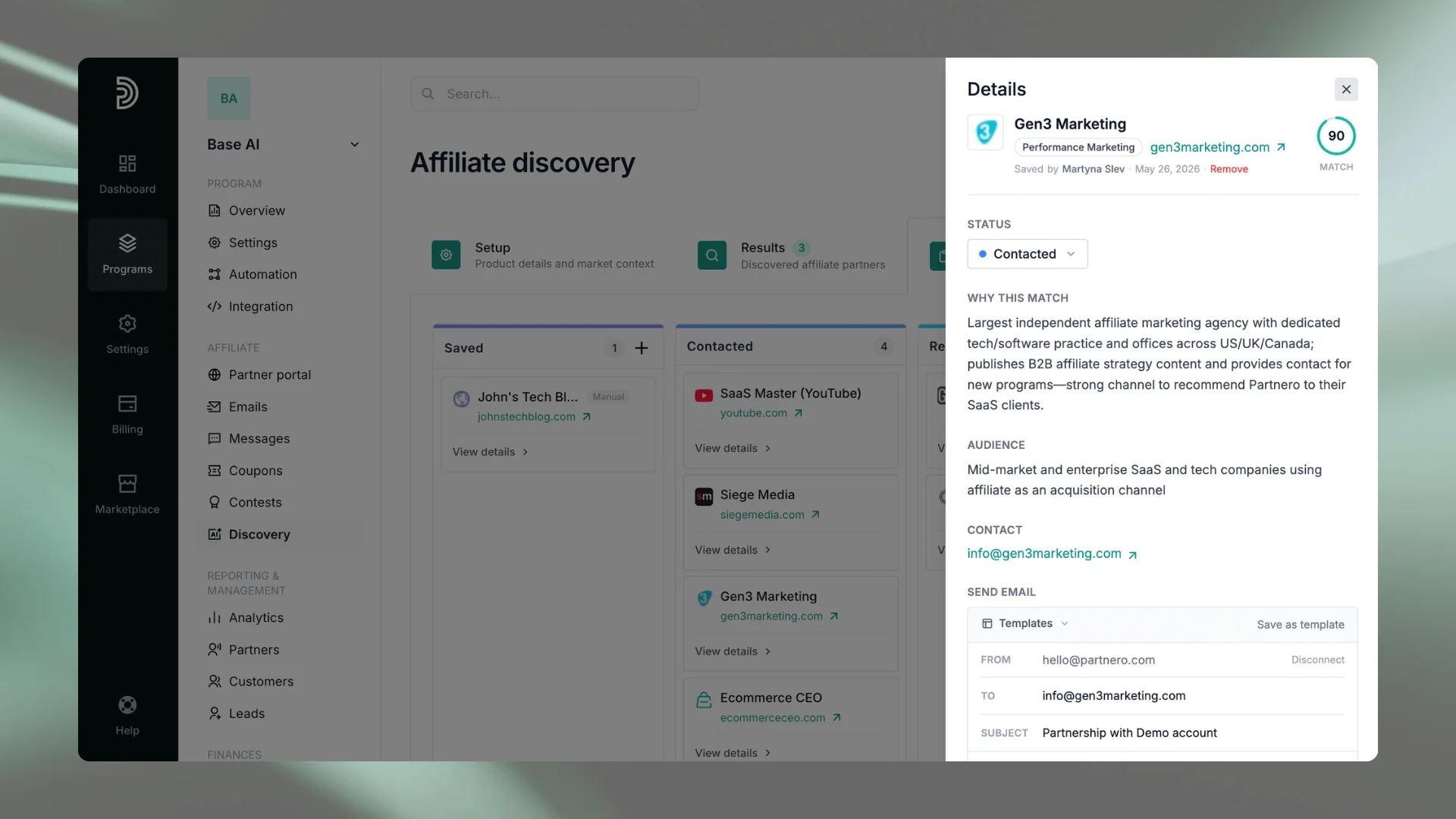View details of Gen3 Marketing card
1456x819 pixels.
click(733, 651)
